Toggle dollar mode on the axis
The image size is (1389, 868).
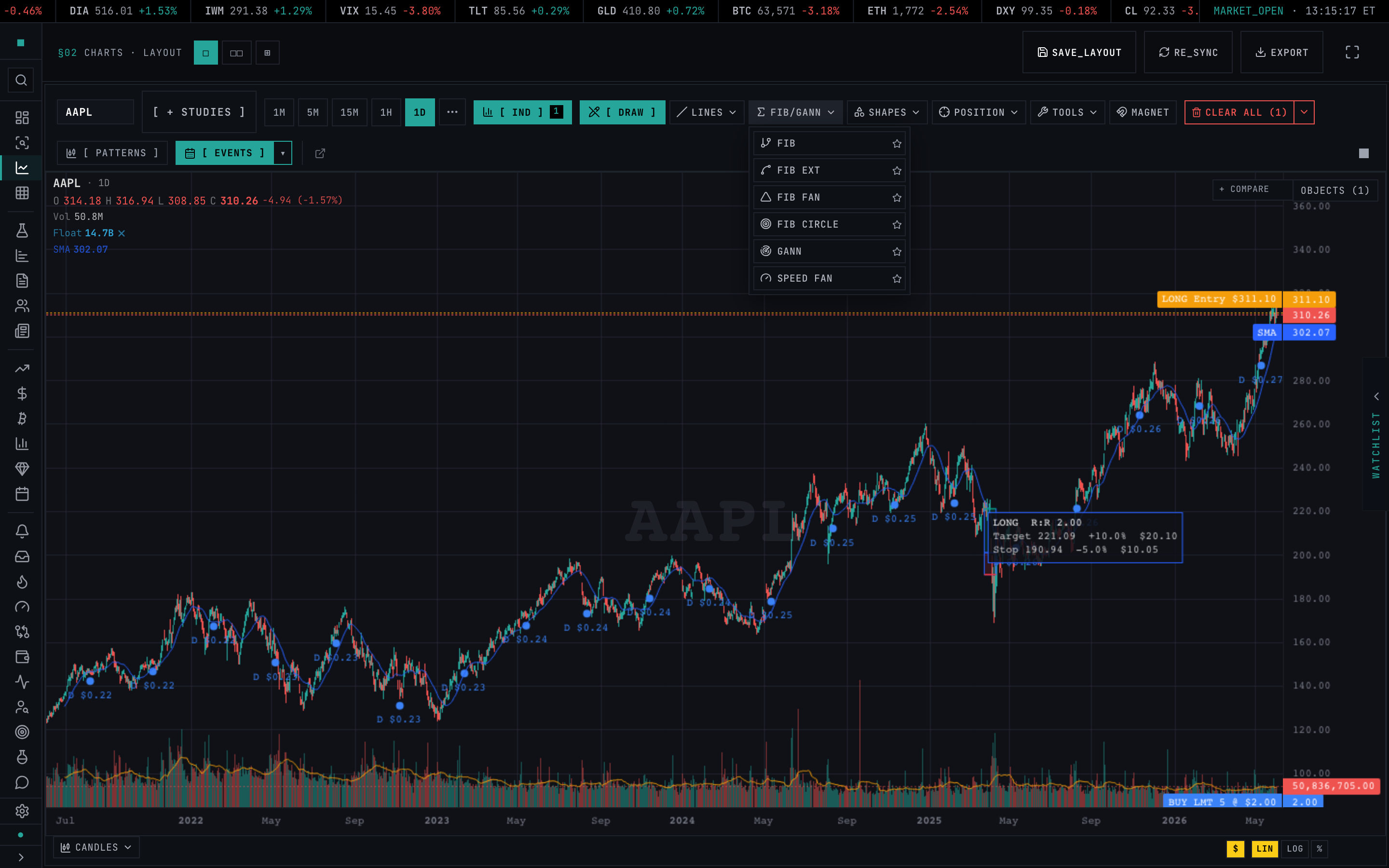[x=1236, y=849]
